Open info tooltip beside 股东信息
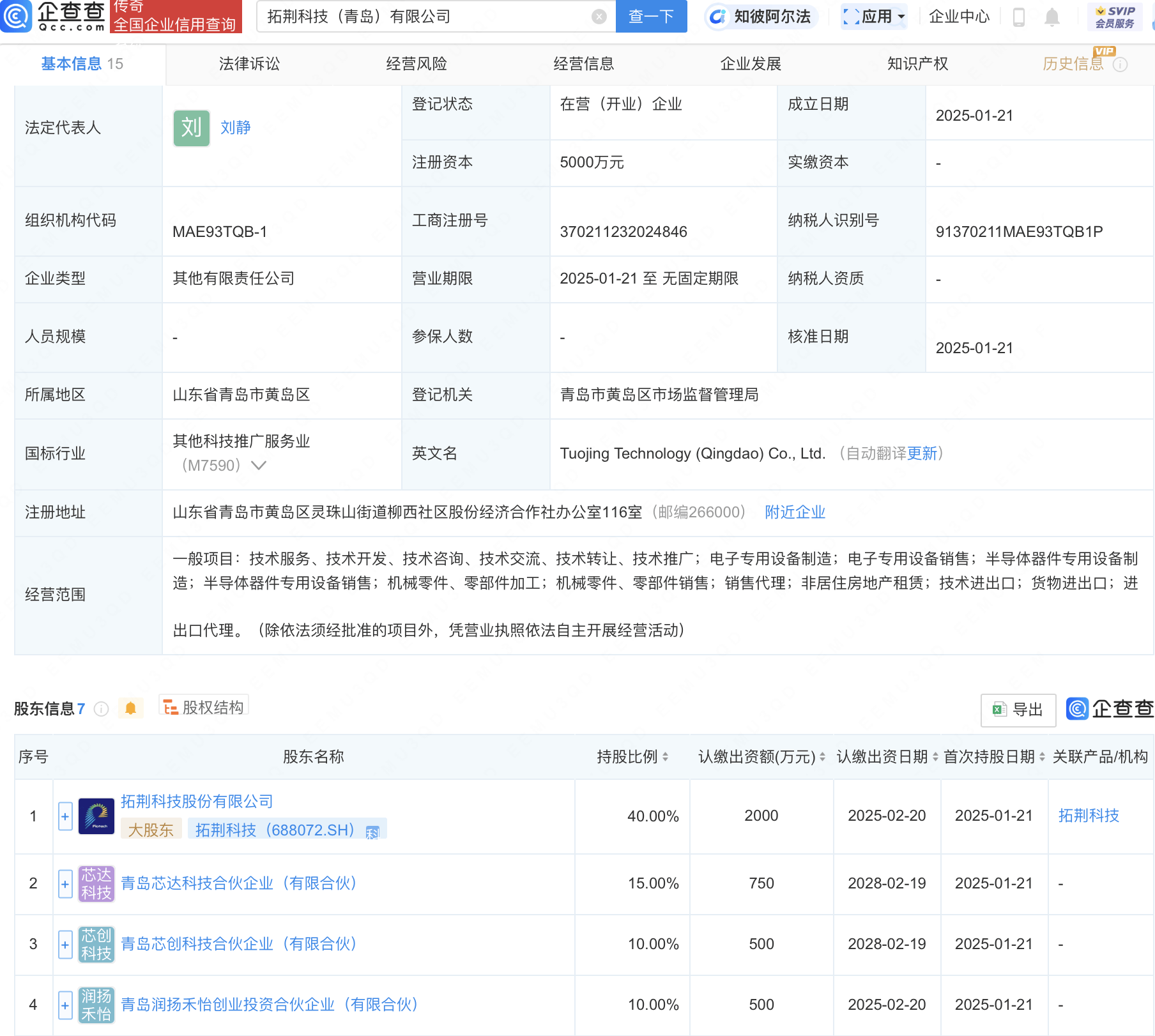The height and width of the screenshot is (1036, 1155). coord(101,709)
